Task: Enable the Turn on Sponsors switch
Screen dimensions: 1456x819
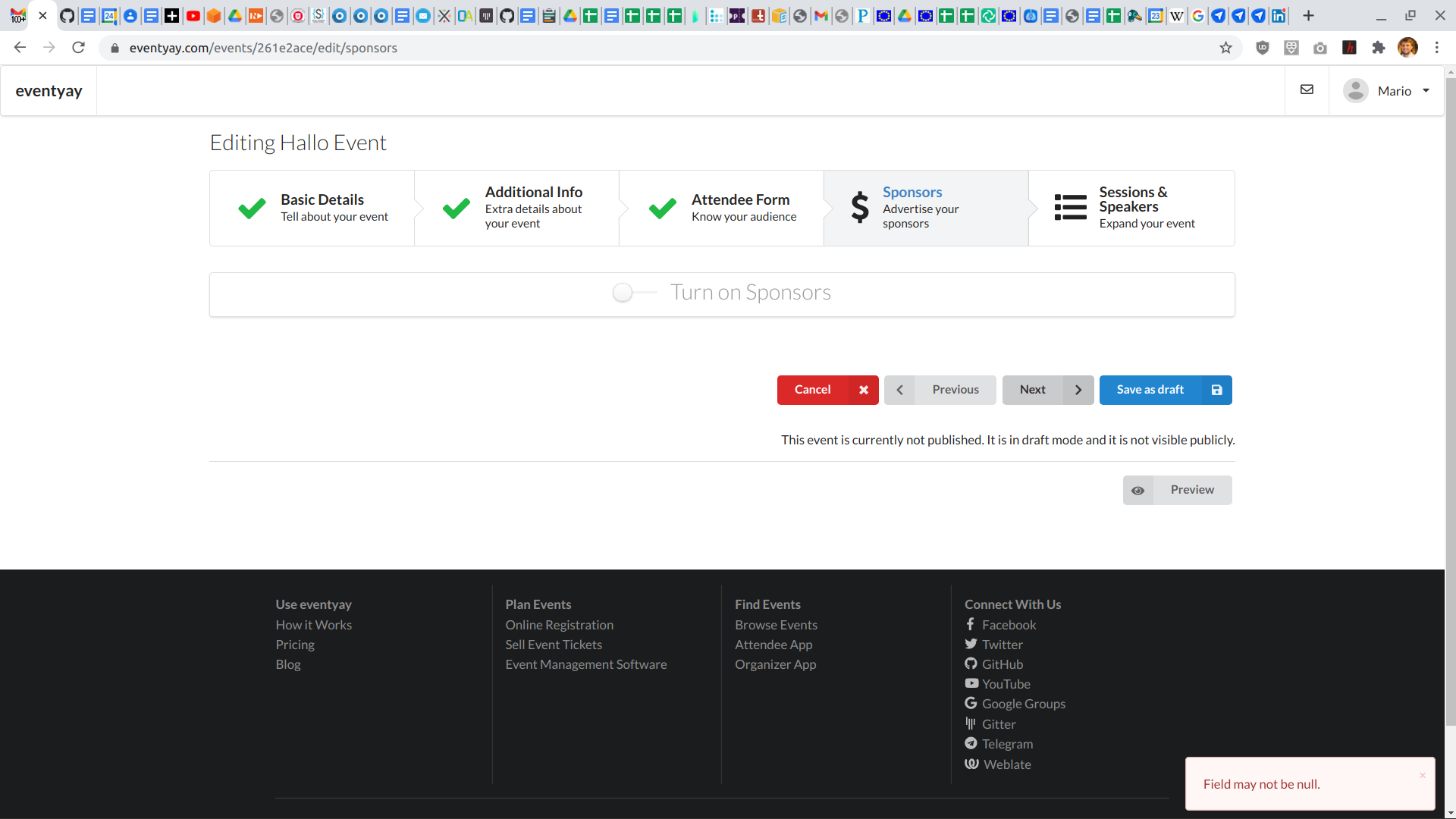Action: click(x=622, y=292)
